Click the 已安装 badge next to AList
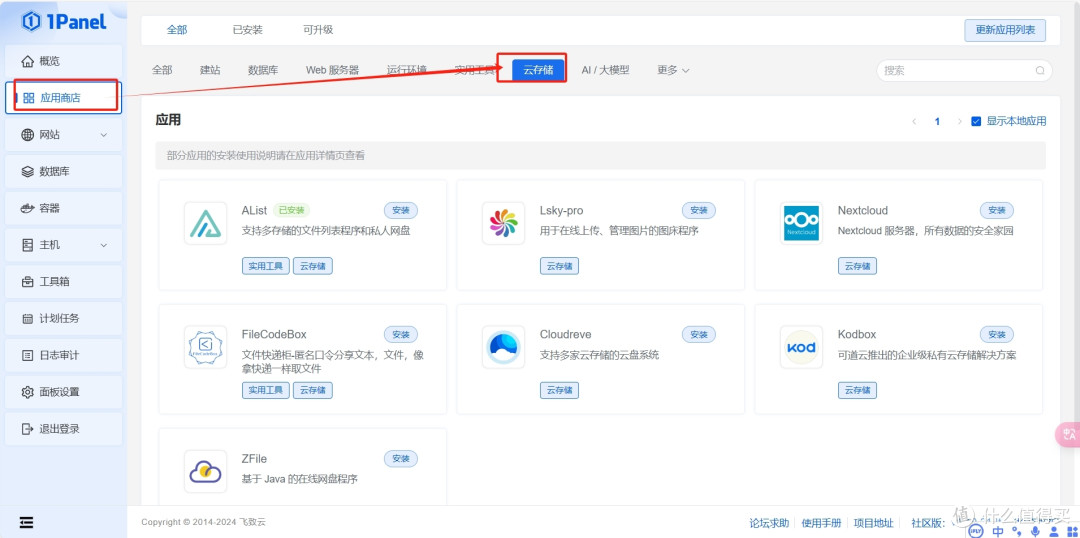 click(x=292, y=211)
